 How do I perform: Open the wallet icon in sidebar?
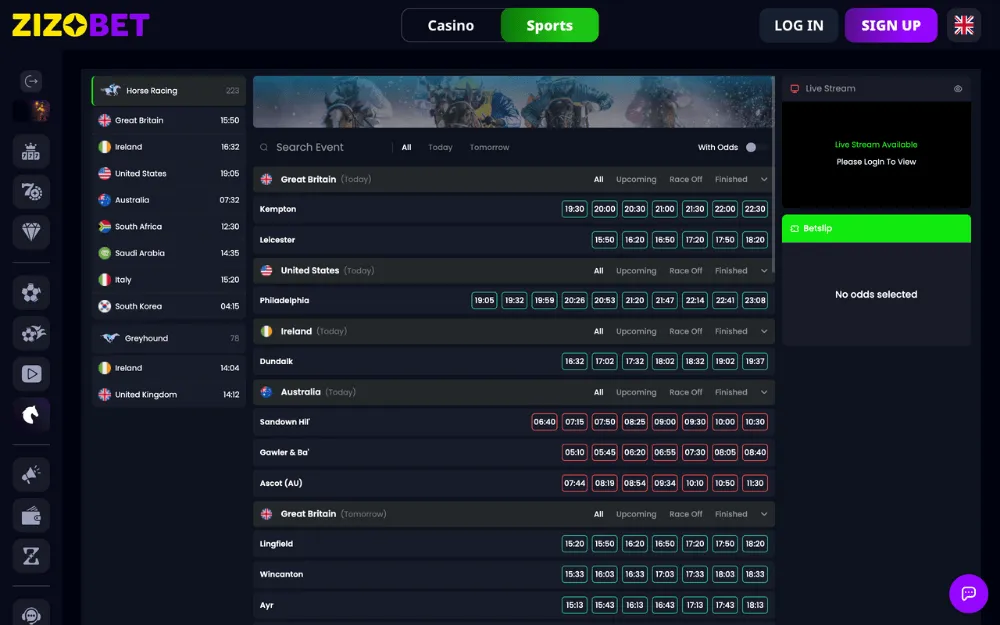point(31,515)
